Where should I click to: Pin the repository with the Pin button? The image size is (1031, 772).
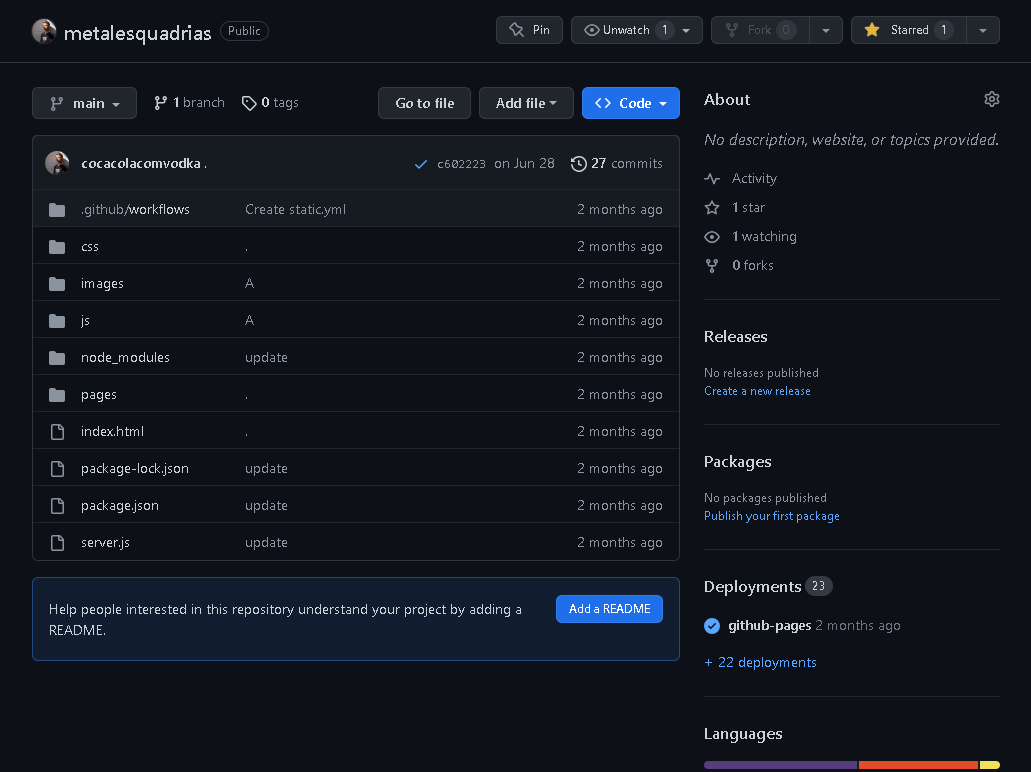tap(529, 30)
